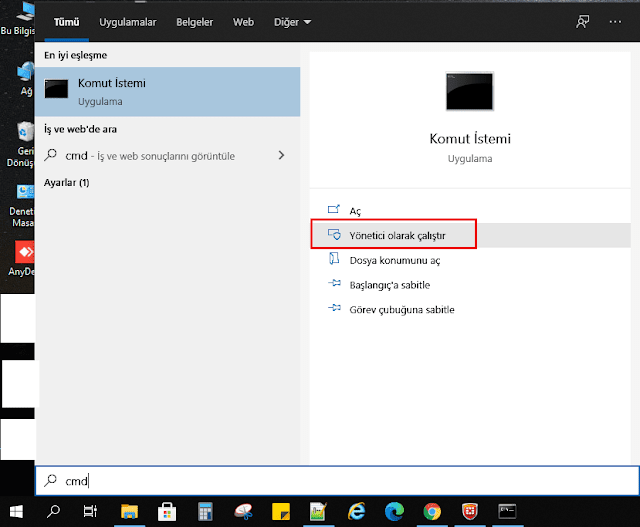Click Ağ network desktop icon
The height and width of the screenshot is (527, 640).
coord(25,79)
